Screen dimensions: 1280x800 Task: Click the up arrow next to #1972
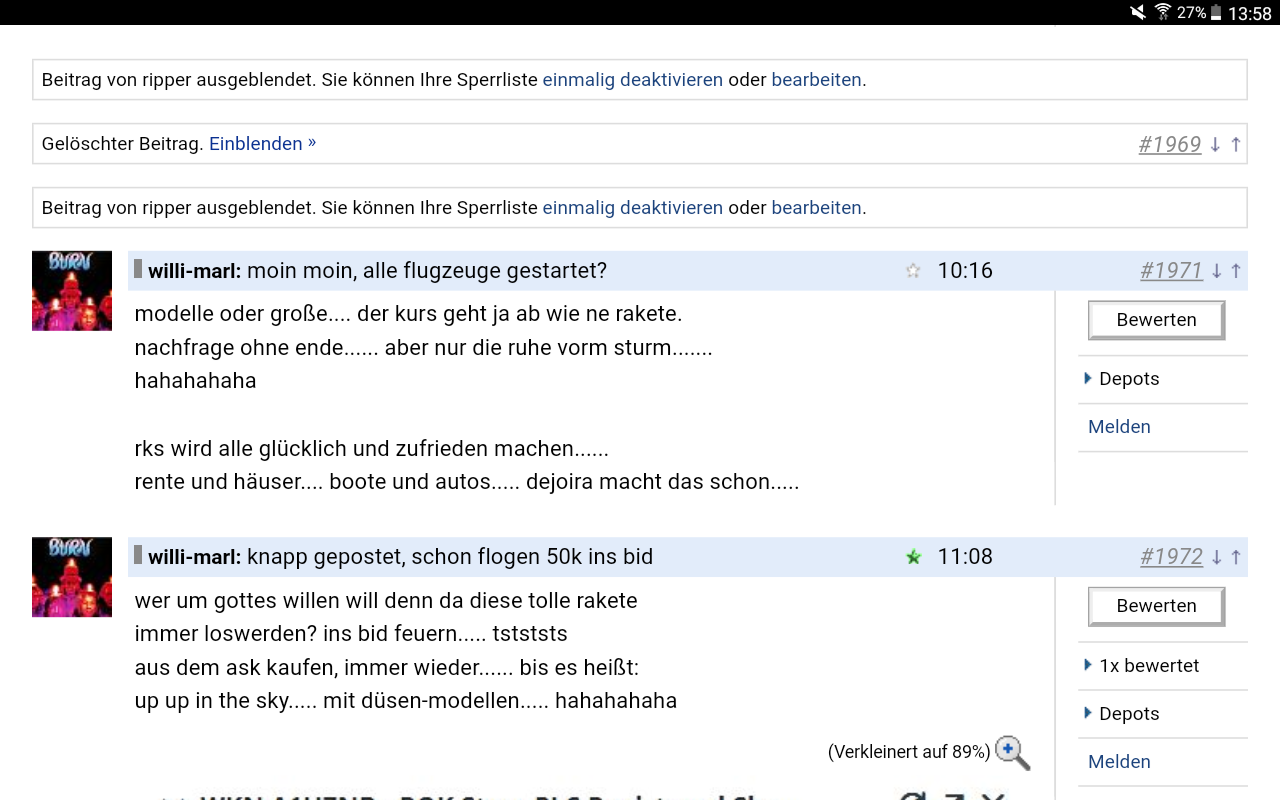1235,557
